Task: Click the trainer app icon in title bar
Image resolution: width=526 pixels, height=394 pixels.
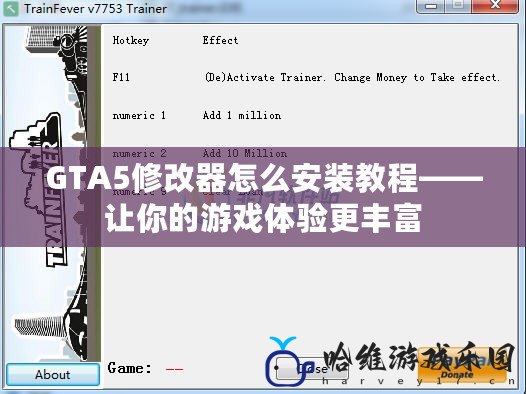Action: pos(11,8)
